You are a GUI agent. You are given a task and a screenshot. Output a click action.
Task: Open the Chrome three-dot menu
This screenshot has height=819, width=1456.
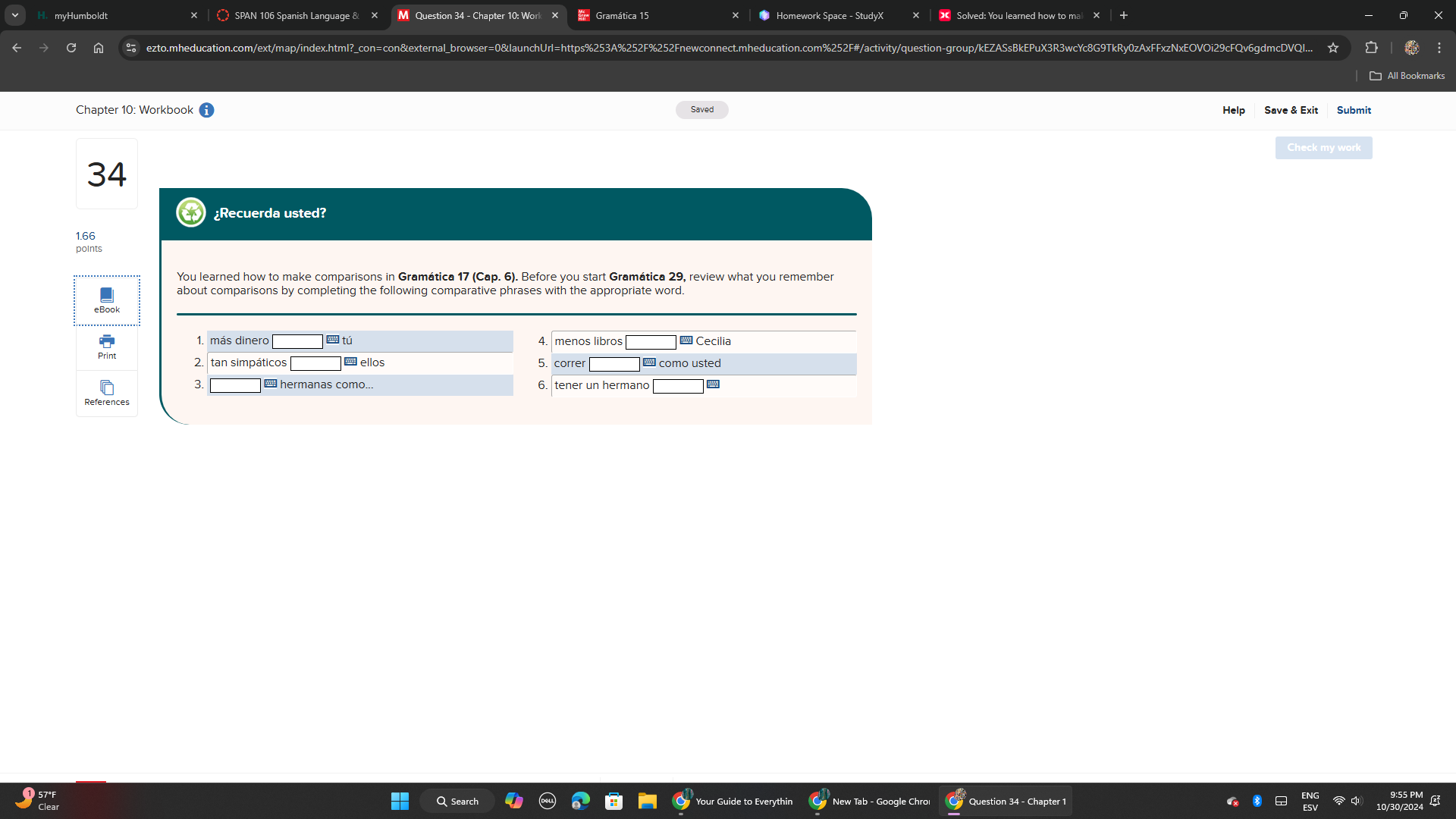(1439, 48)
